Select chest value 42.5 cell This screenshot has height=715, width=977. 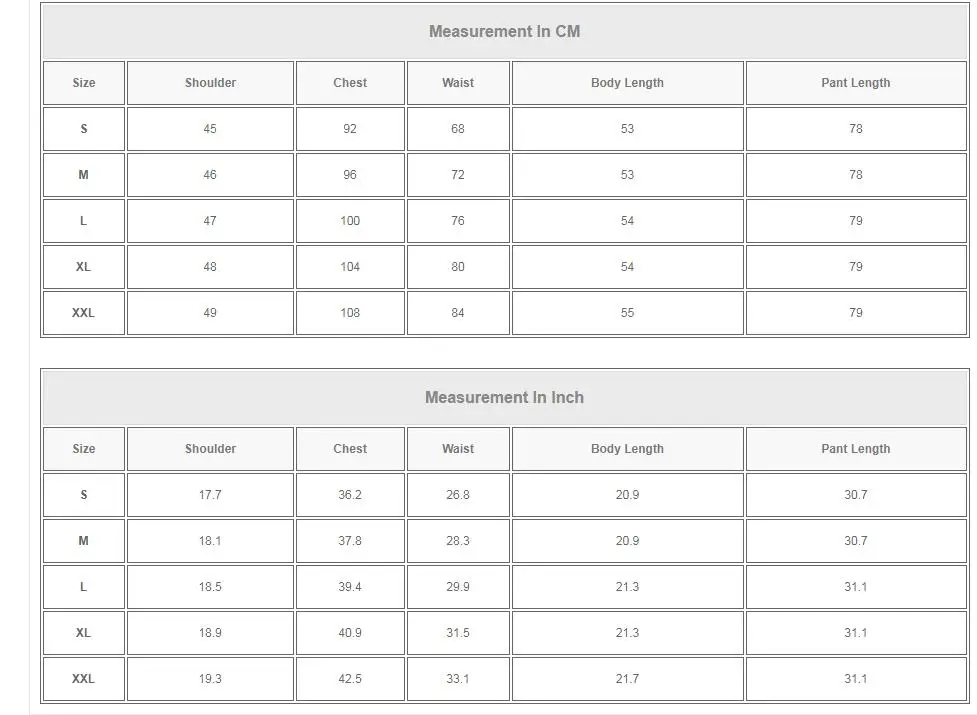pyautogui.click(x=350, y=679)
